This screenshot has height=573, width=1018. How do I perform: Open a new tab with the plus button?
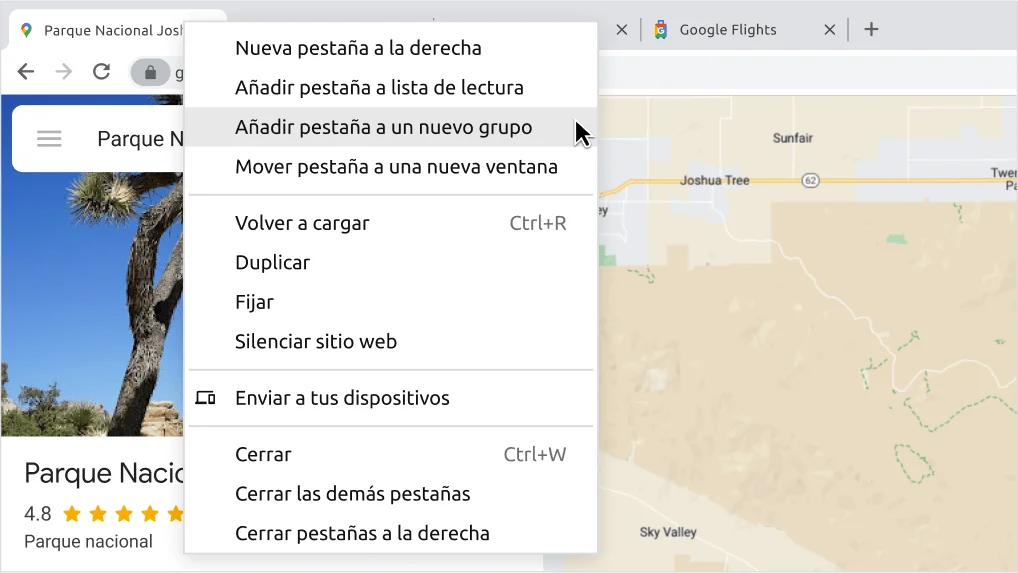tap(871, 29)
